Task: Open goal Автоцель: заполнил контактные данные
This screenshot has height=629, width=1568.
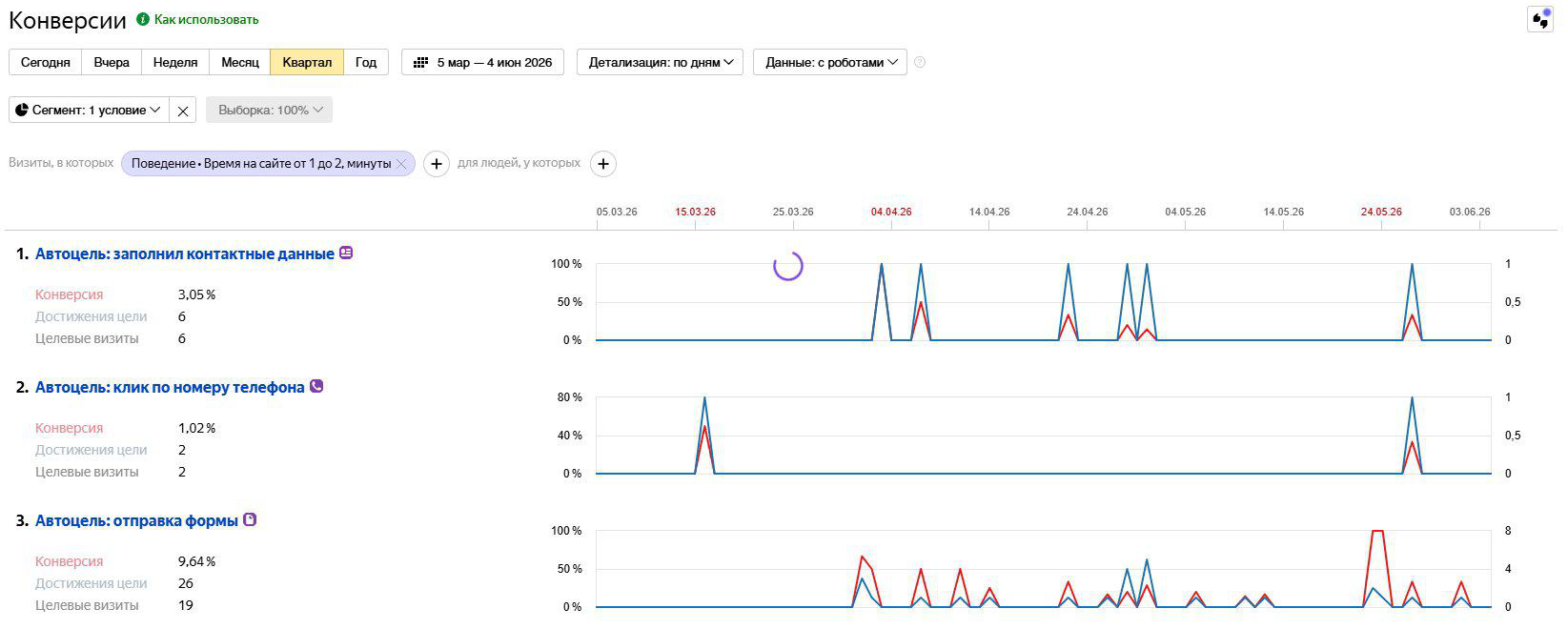Action: pyautogui.click(x=185, y=254)
